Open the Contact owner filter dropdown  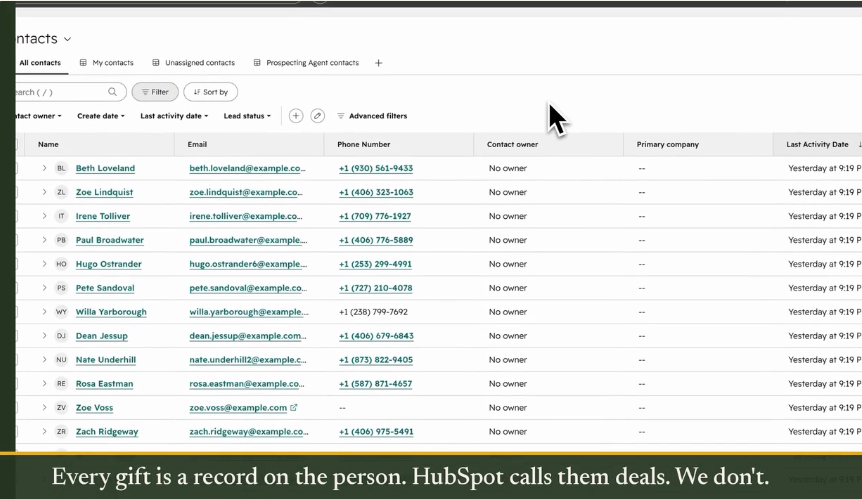[38, 116]
